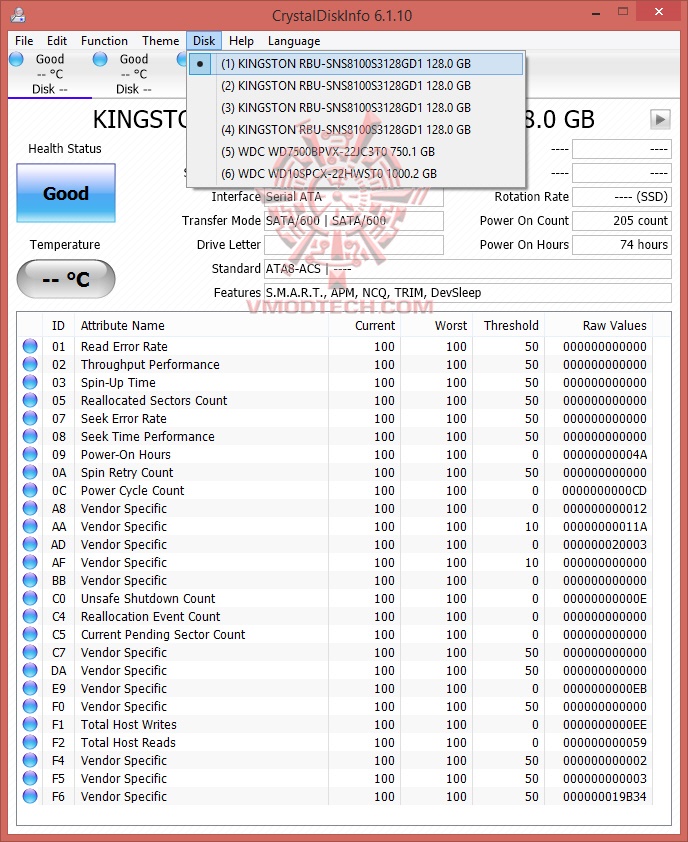Click the Power On Count value
The width and height of the screenshot is (688, 842).
pyautogui.click(x=622, y=221)
